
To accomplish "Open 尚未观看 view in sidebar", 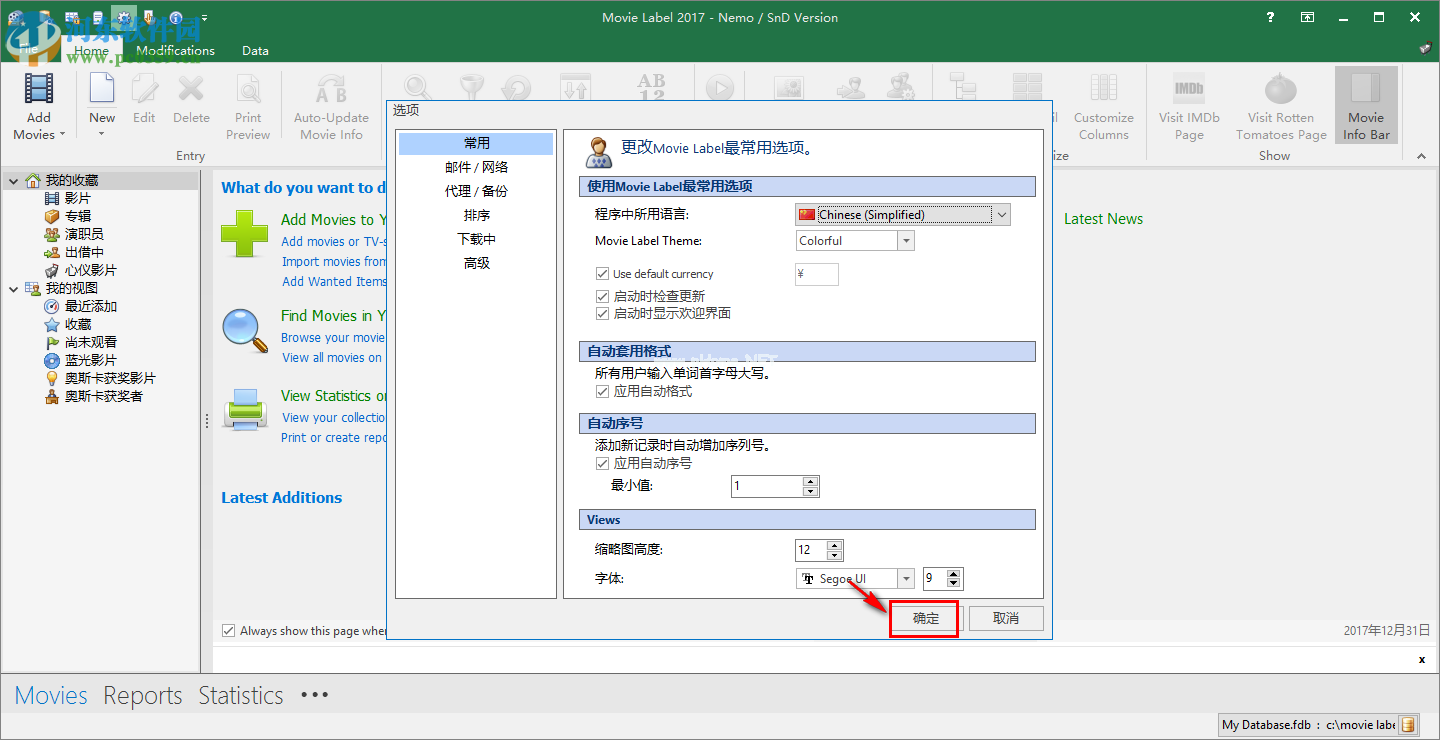I will [x=90, y=343].
